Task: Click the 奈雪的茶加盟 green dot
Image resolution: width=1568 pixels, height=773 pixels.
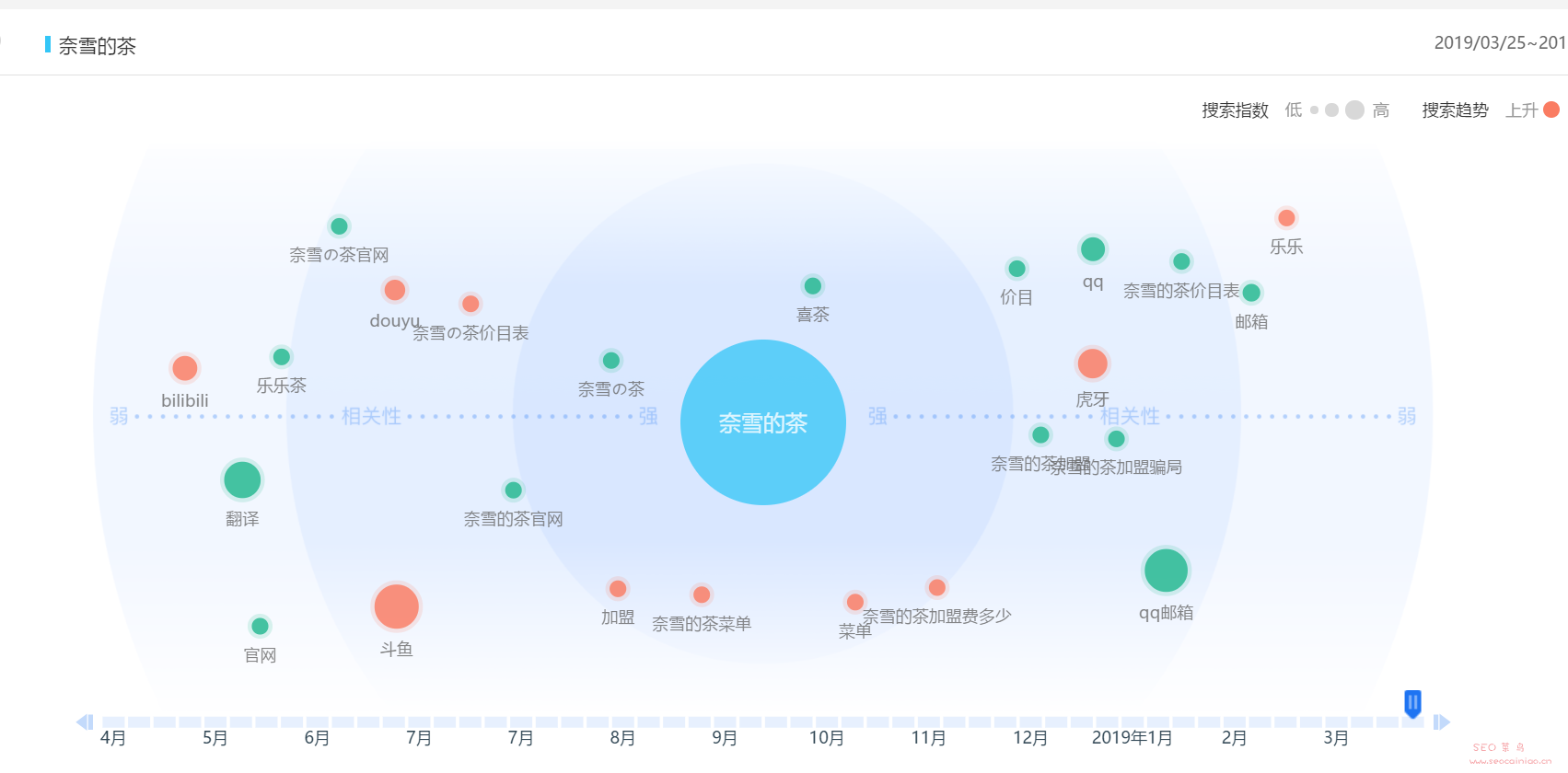Action: click(x=1040, y=435)
